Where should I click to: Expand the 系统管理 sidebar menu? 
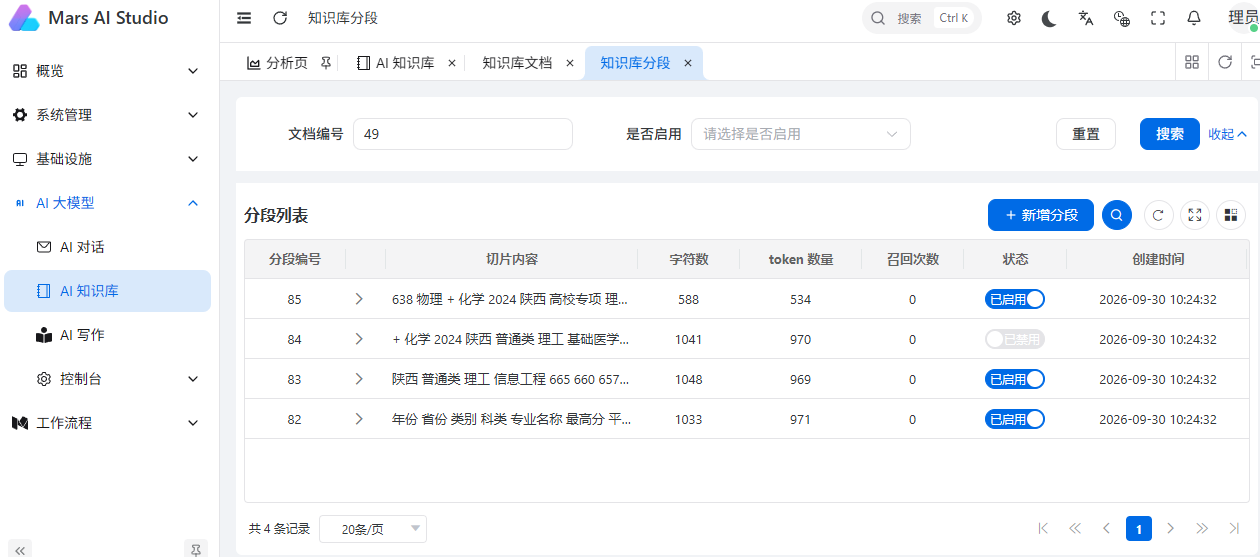(x=106, y=115)
